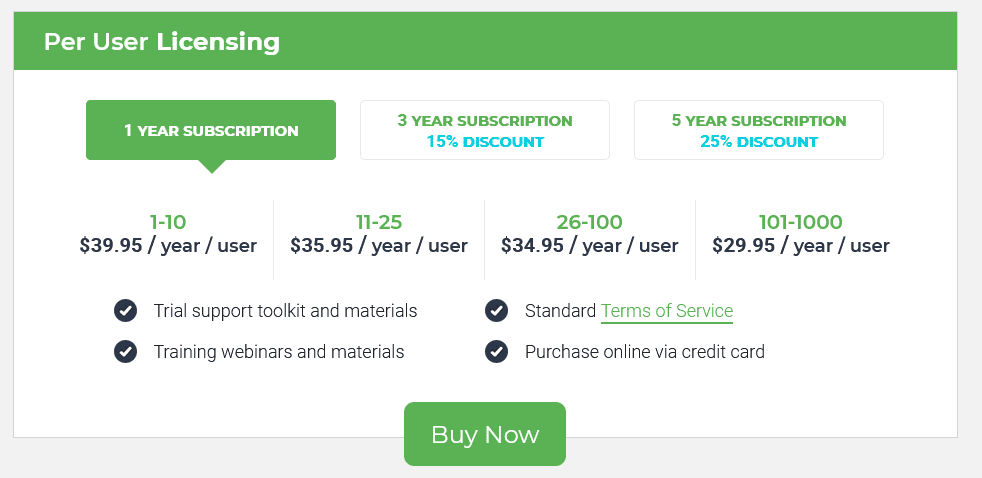Viewport: 982px width, 478px height.
Task: Click the $29.95 / year / user price
Action: [x=800, y=246]
